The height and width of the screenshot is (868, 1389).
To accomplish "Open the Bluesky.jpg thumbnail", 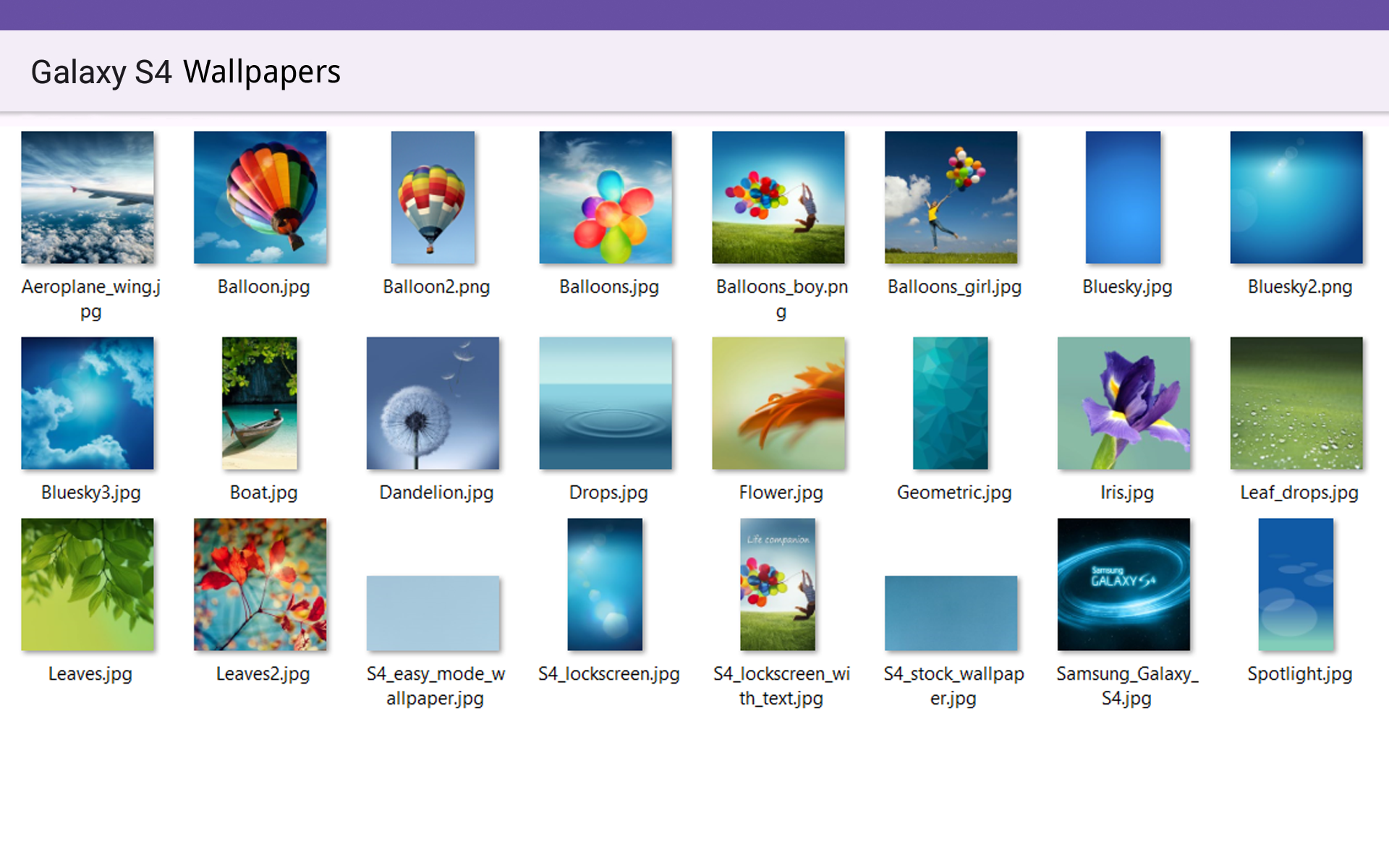I will click(x=1123, y=197).
